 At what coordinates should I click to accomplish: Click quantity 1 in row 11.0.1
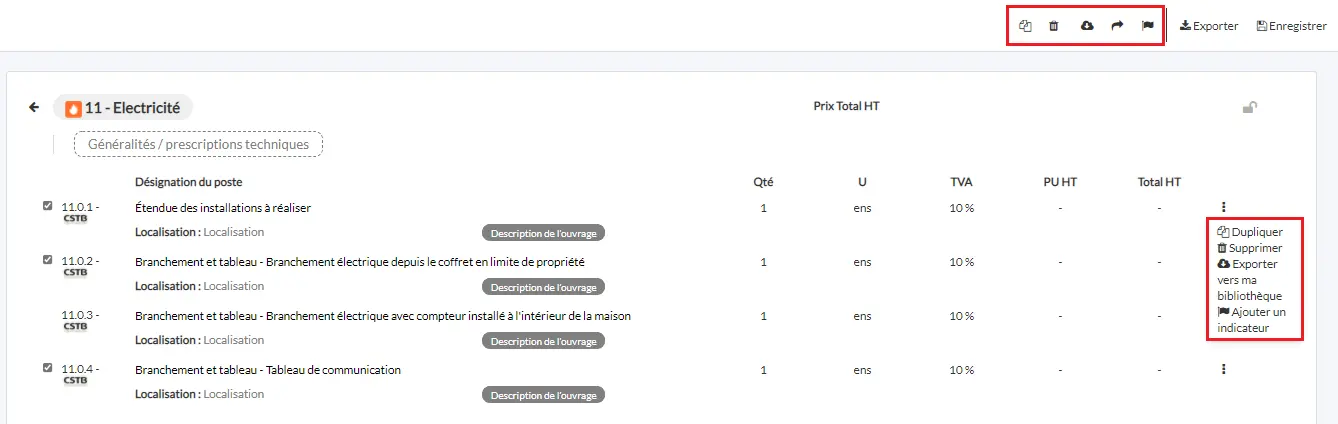click(x=764, y=208)
